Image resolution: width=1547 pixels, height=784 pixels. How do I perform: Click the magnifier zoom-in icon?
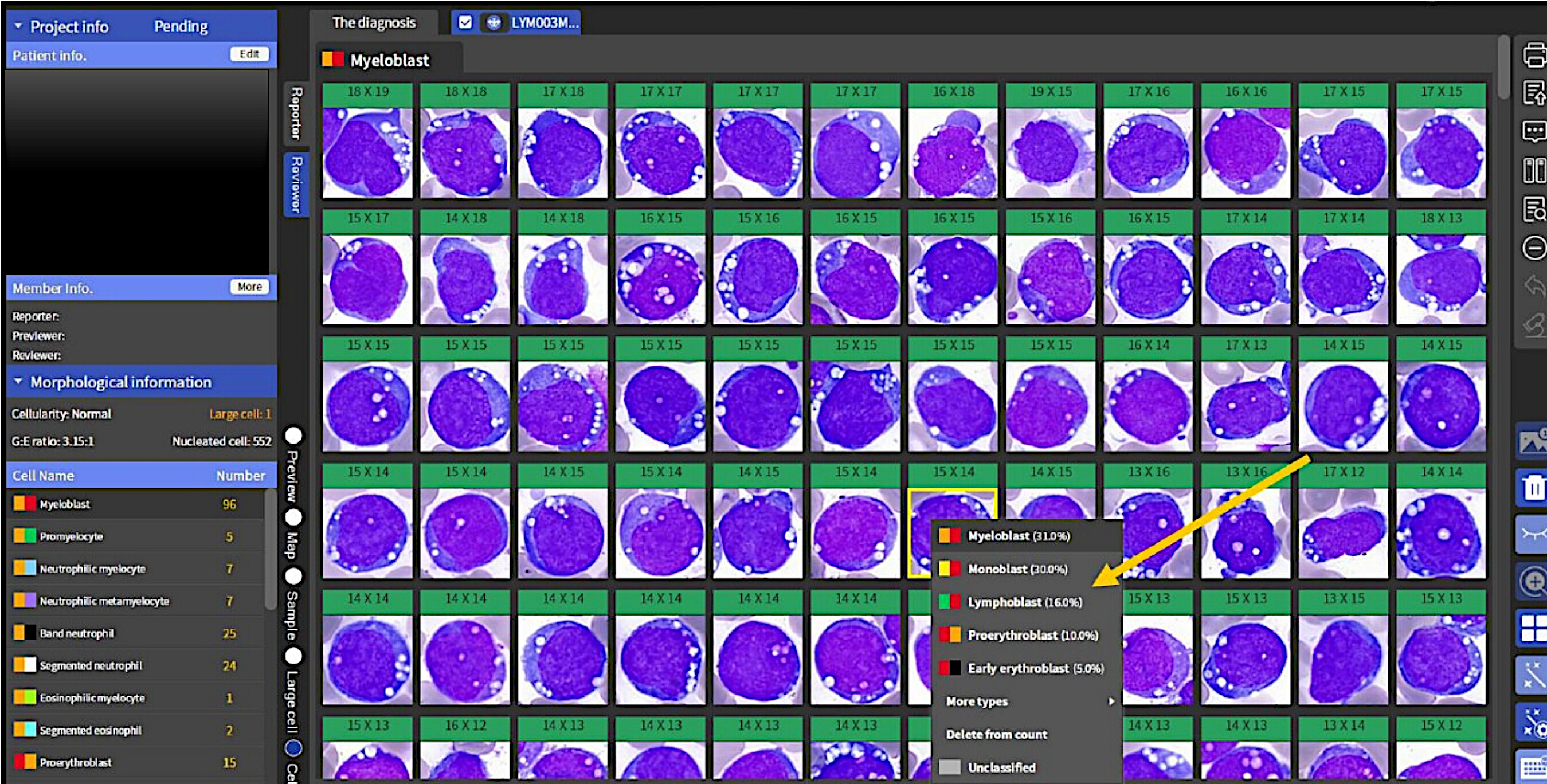click(x=1533, y=581)
